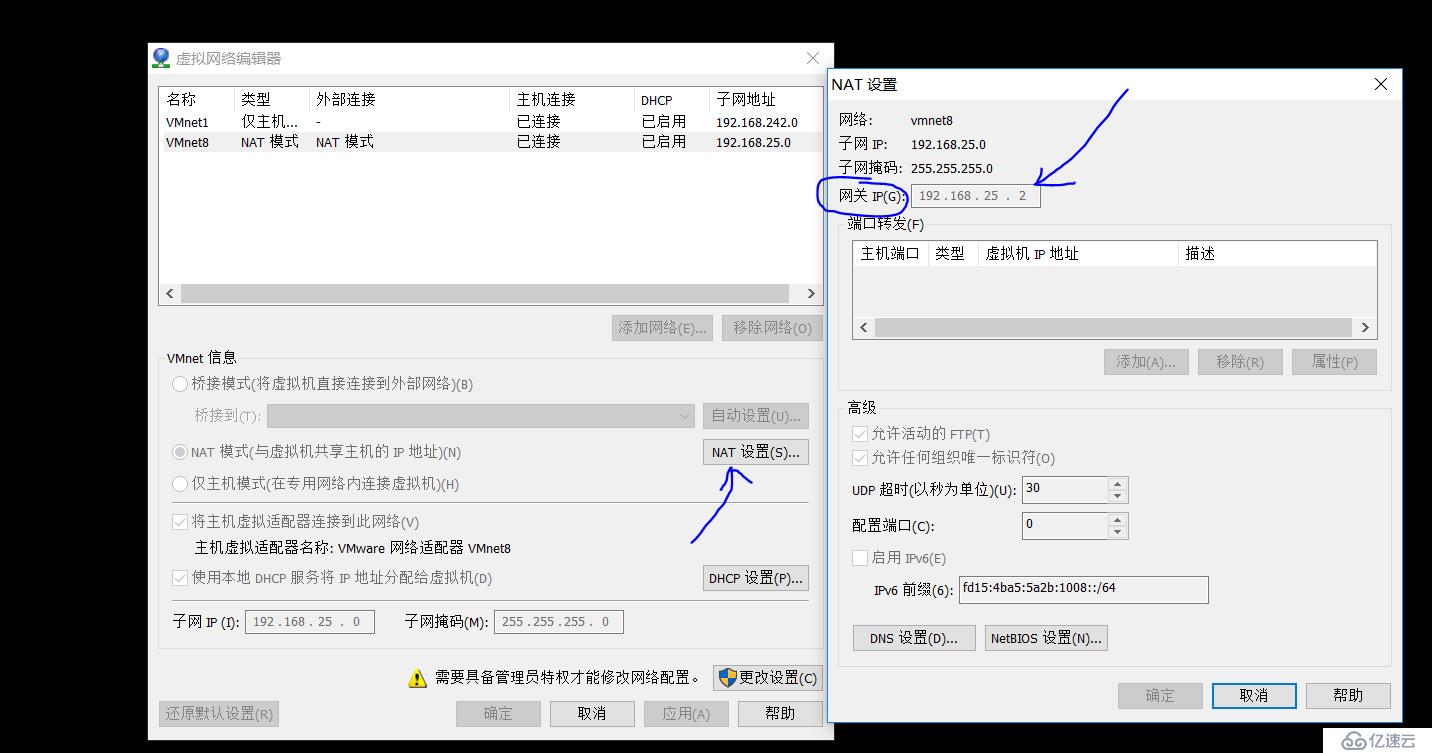The image size is (1432, 753).
Task: Click 帮助 in the NAT 设置 dialog
Action: 1348,695
